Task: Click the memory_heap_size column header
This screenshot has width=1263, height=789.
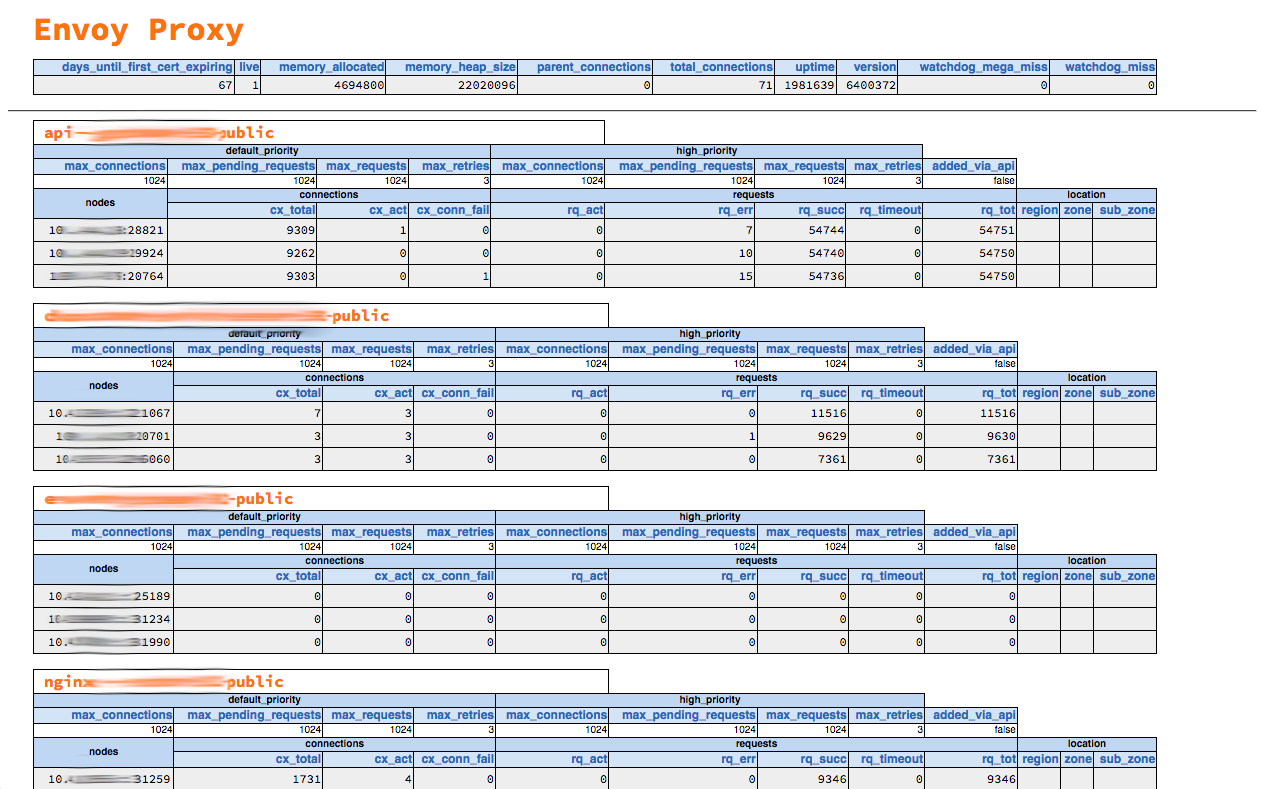Action: tap(460, 67)
